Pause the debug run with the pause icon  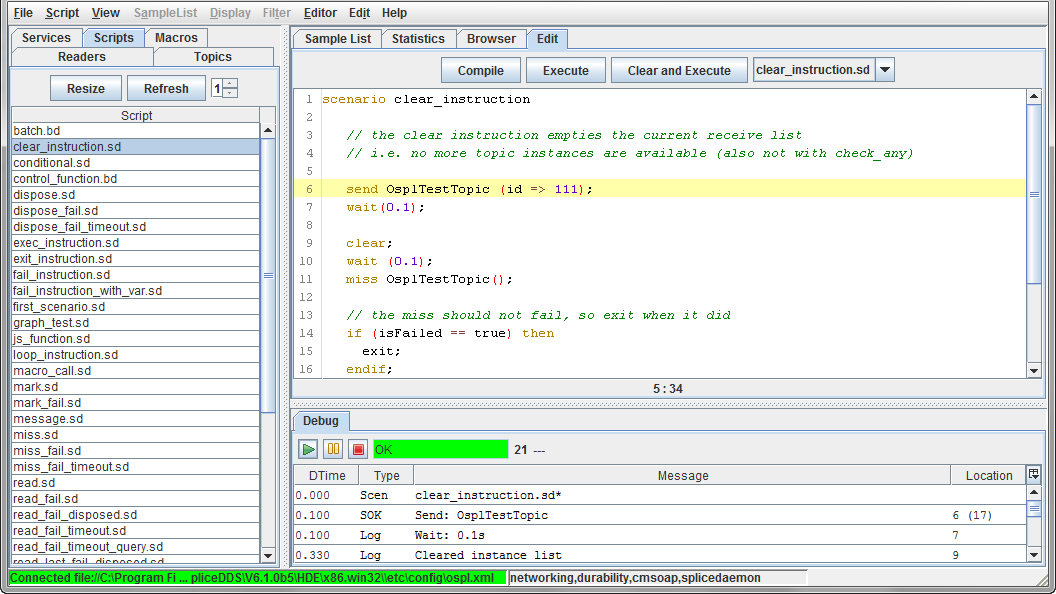(x=333, y=449)
